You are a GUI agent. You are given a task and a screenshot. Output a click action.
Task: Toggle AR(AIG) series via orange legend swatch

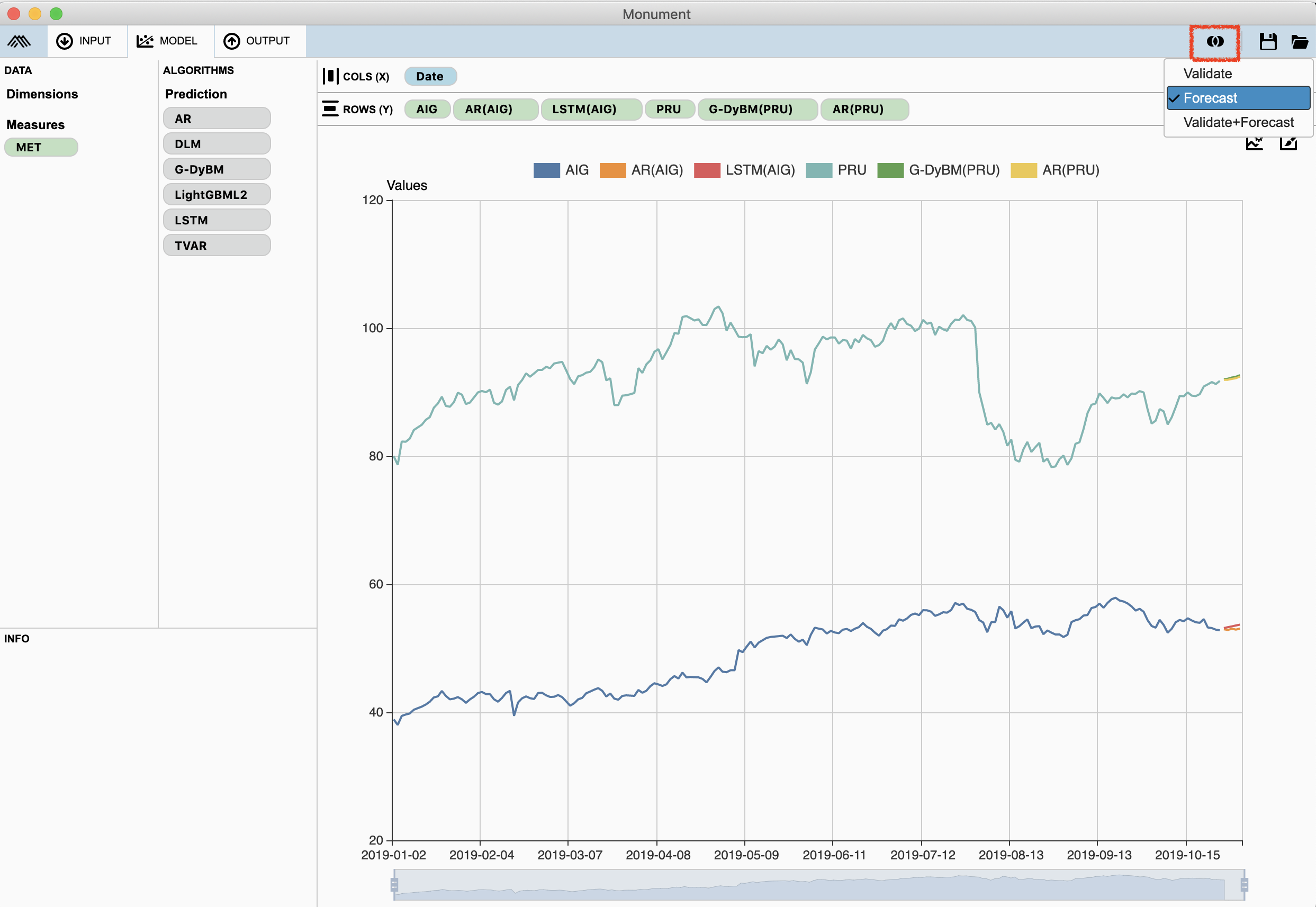point(612,170)
